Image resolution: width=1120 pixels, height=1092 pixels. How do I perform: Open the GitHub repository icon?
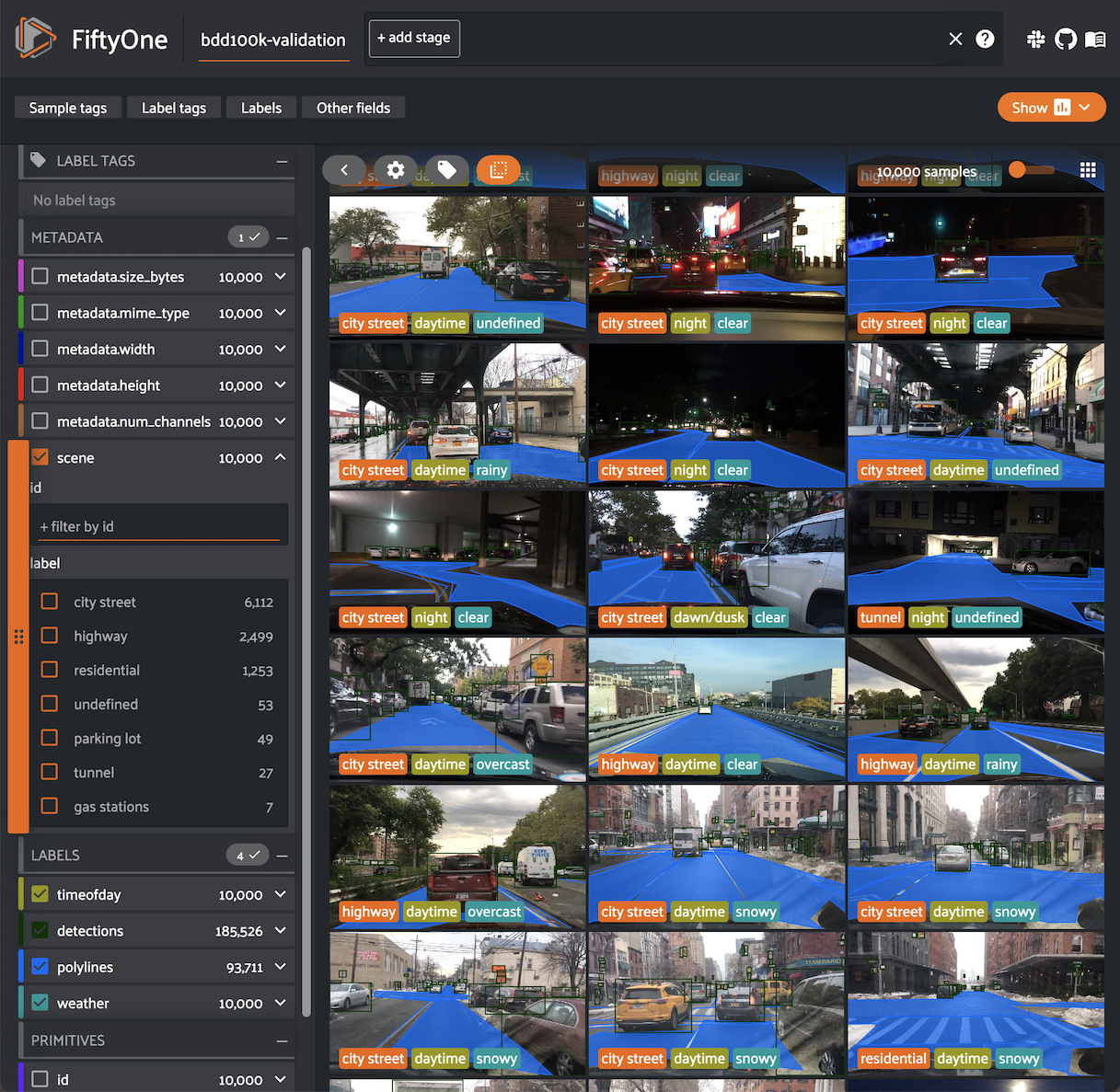(1066, 40)
